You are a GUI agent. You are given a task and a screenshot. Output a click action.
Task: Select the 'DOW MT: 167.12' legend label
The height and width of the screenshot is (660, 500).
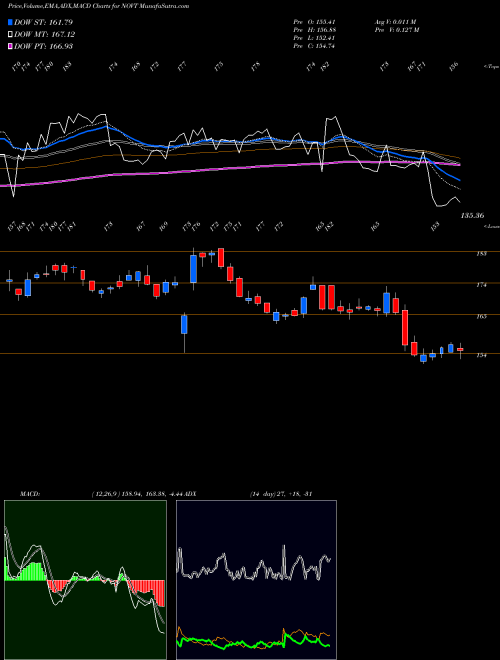tap(45, 34)
